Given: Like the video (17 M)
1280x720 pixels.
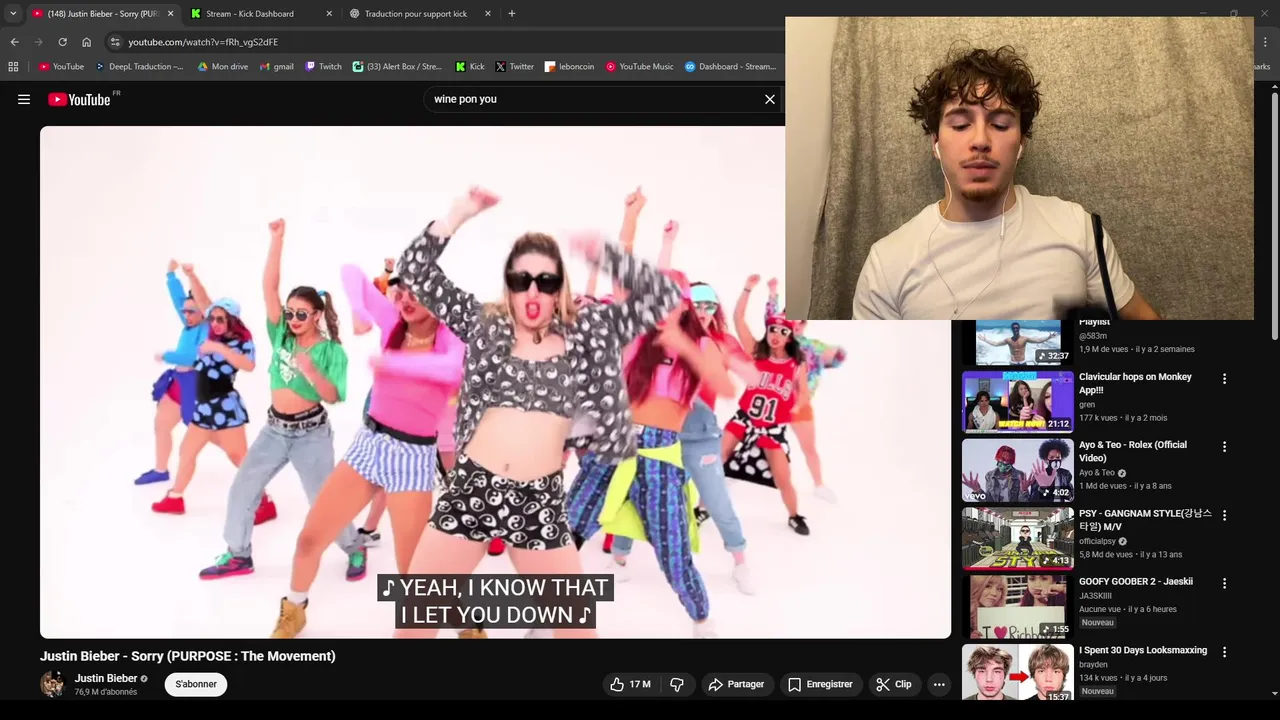Looking at the screenshot, I should click(631, 684).
